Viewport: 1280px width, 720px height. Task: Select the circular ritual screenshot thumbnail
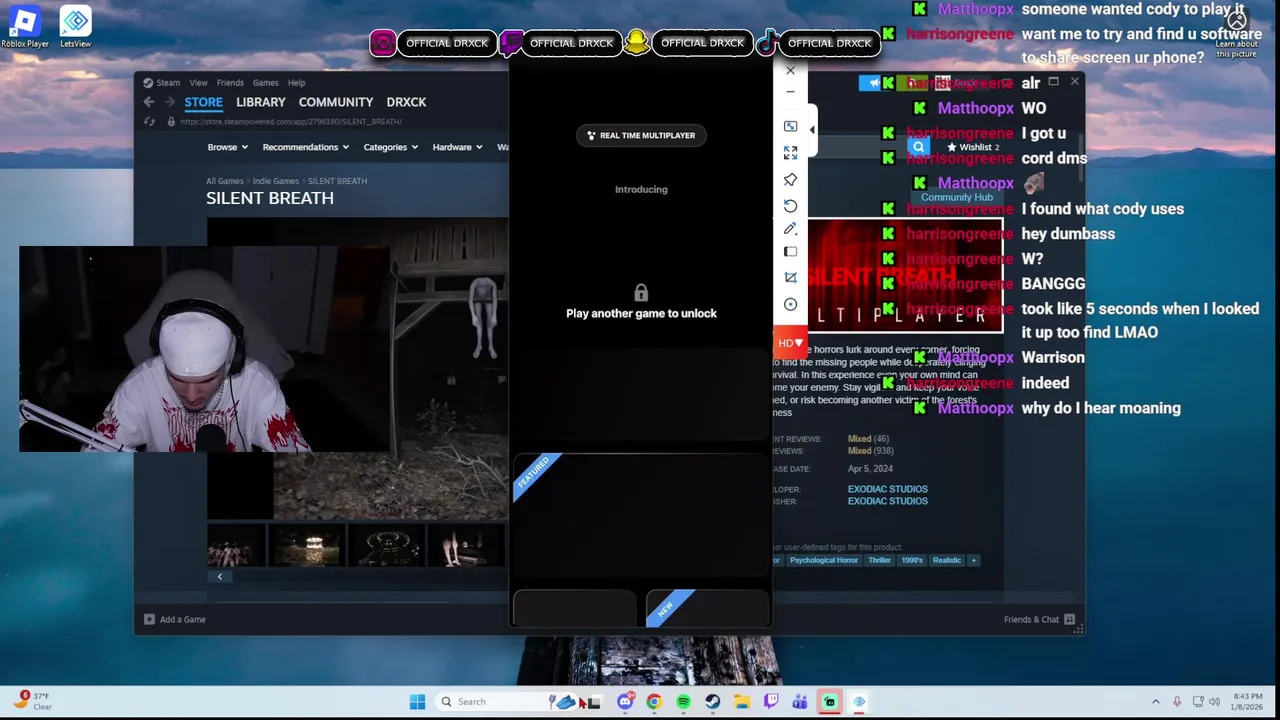(389, 545)
